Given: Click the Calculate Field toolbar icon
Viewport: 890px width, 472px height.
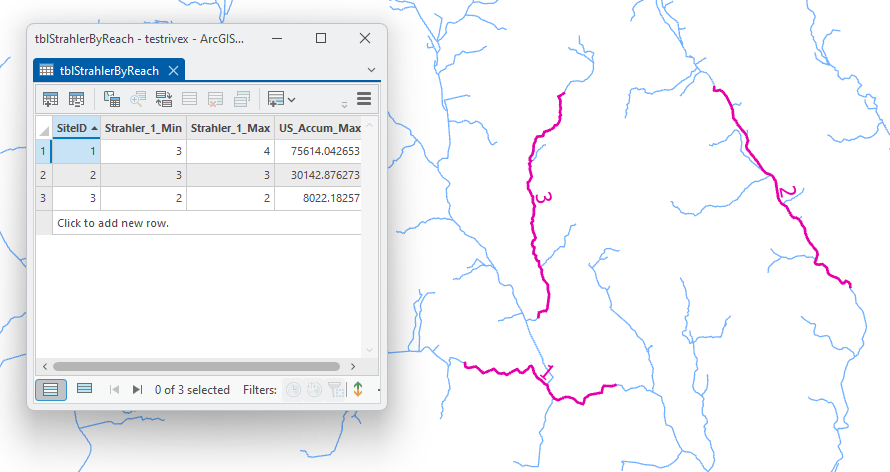Looking at the screenshot, I should pos(77,99).
